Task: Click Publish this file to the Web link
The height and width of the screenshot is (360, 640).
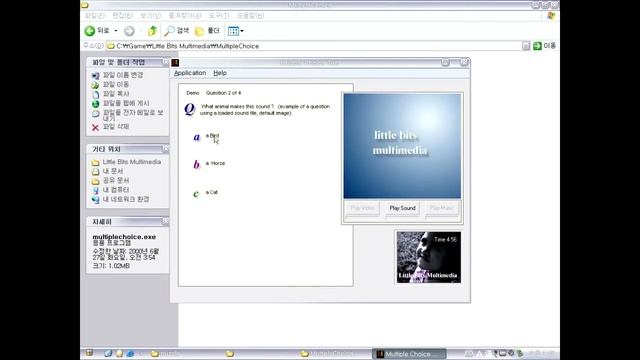Action: [x=126, y=103]
